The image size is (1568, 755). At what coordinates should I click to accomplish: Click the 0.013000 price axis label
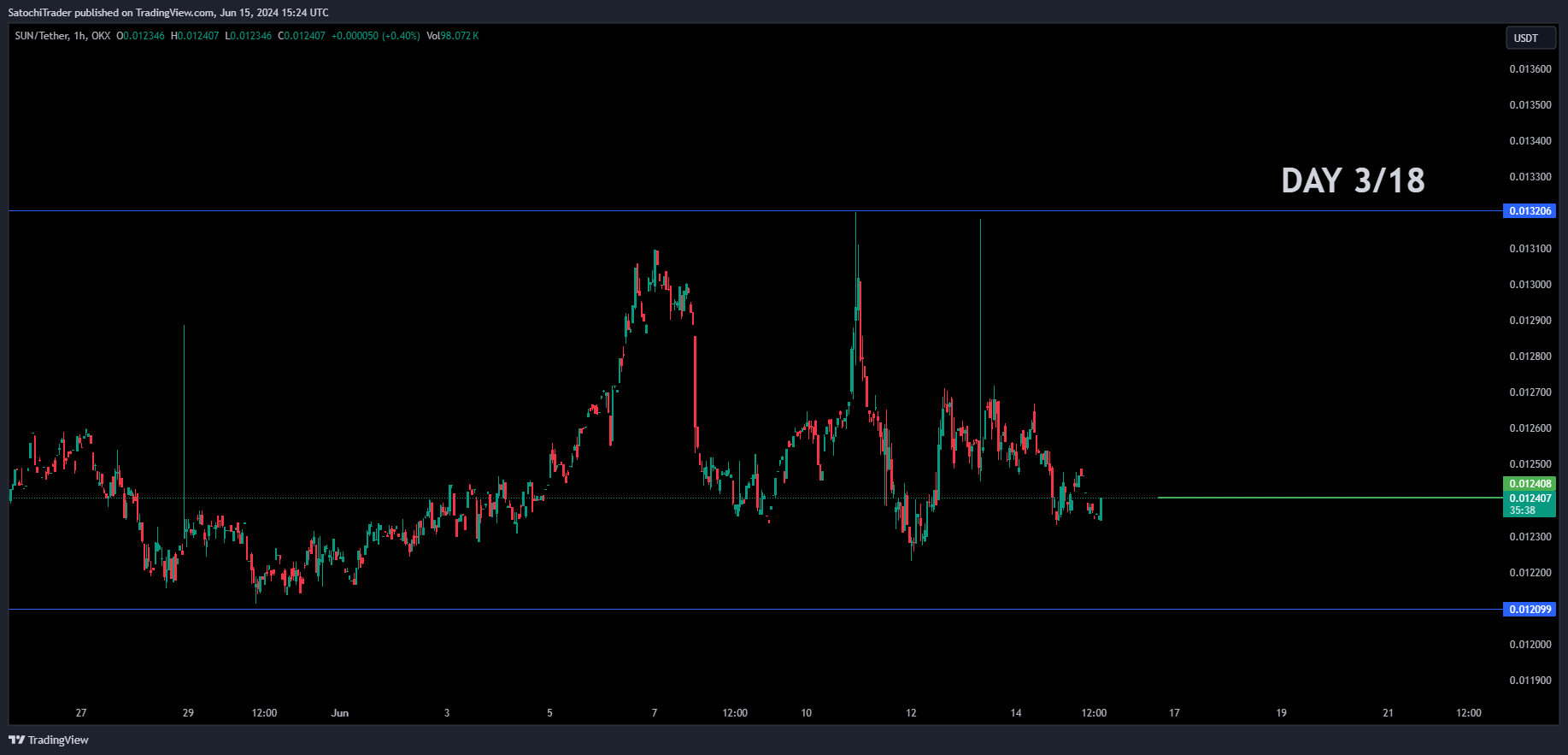(1530, 285)
